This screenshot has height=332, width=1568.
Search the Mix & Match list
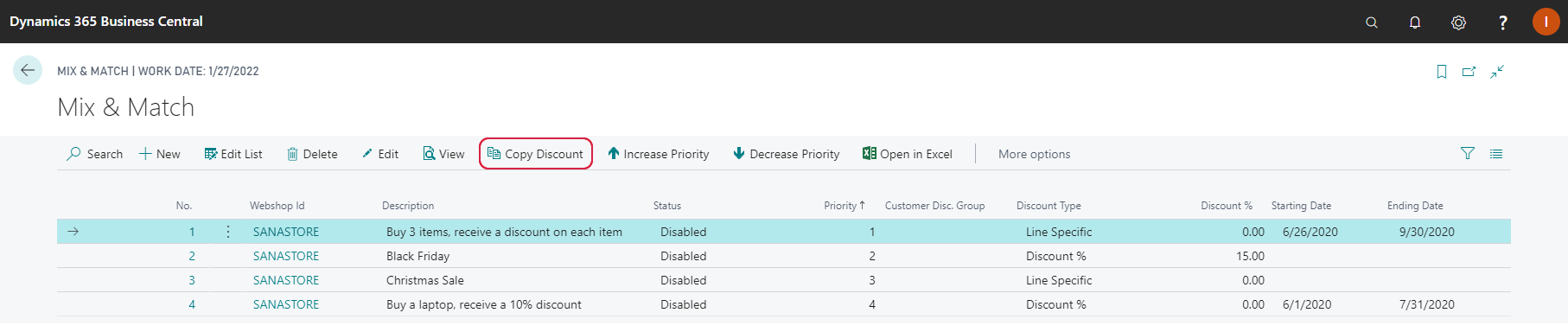[95, 154]
